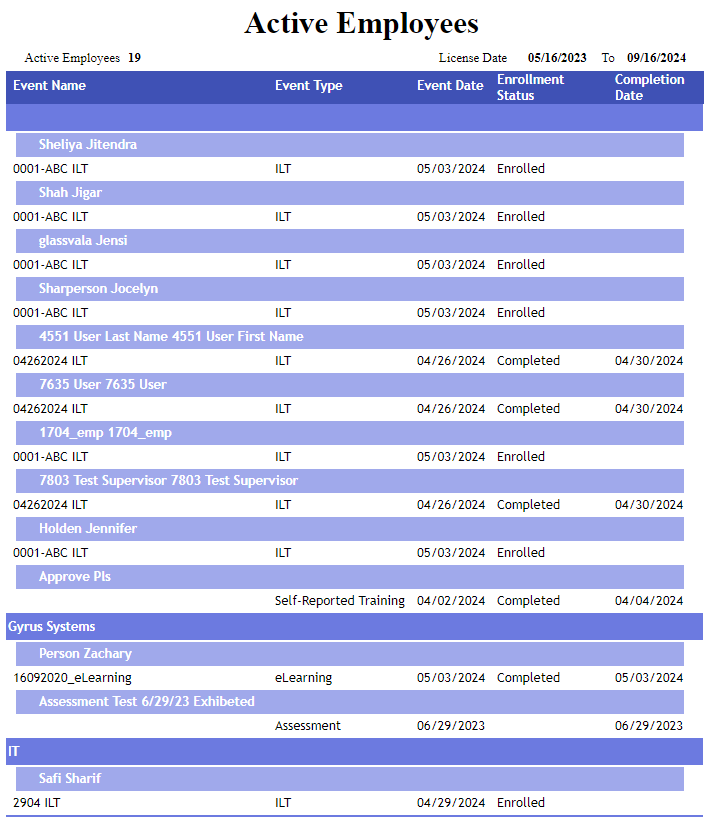The width and height of the screenshot is (710, 817).
Task: Collapse the IT group row
Action: tap(14, 751)
